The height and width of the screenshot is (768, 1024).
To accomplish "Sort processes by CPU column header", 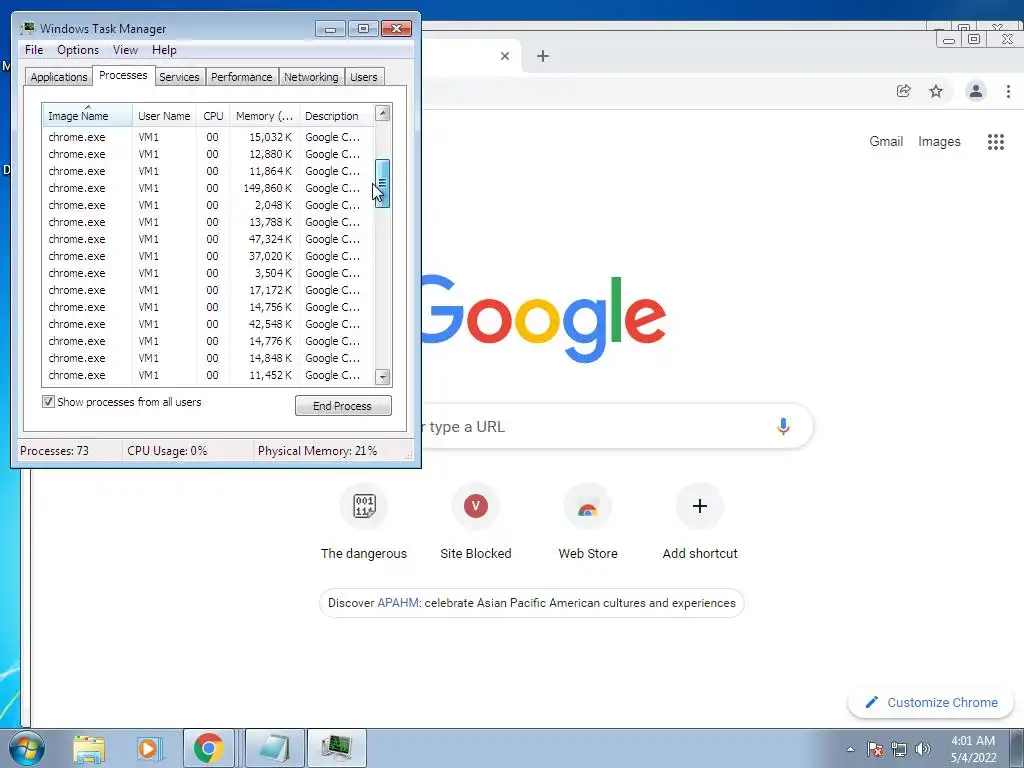I will 213,116.
